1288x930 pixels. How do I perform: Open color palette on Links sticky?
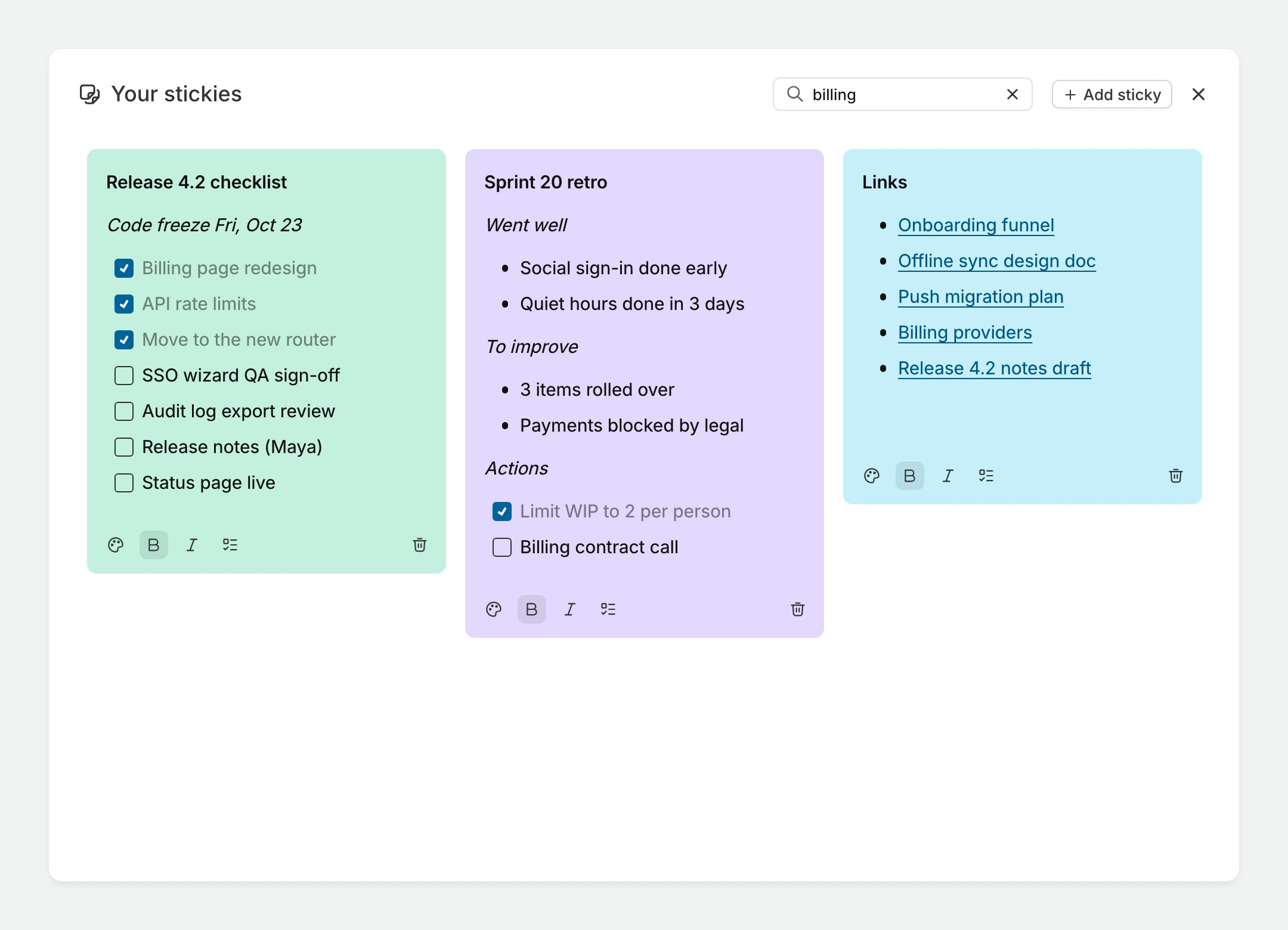click(872, 476)
